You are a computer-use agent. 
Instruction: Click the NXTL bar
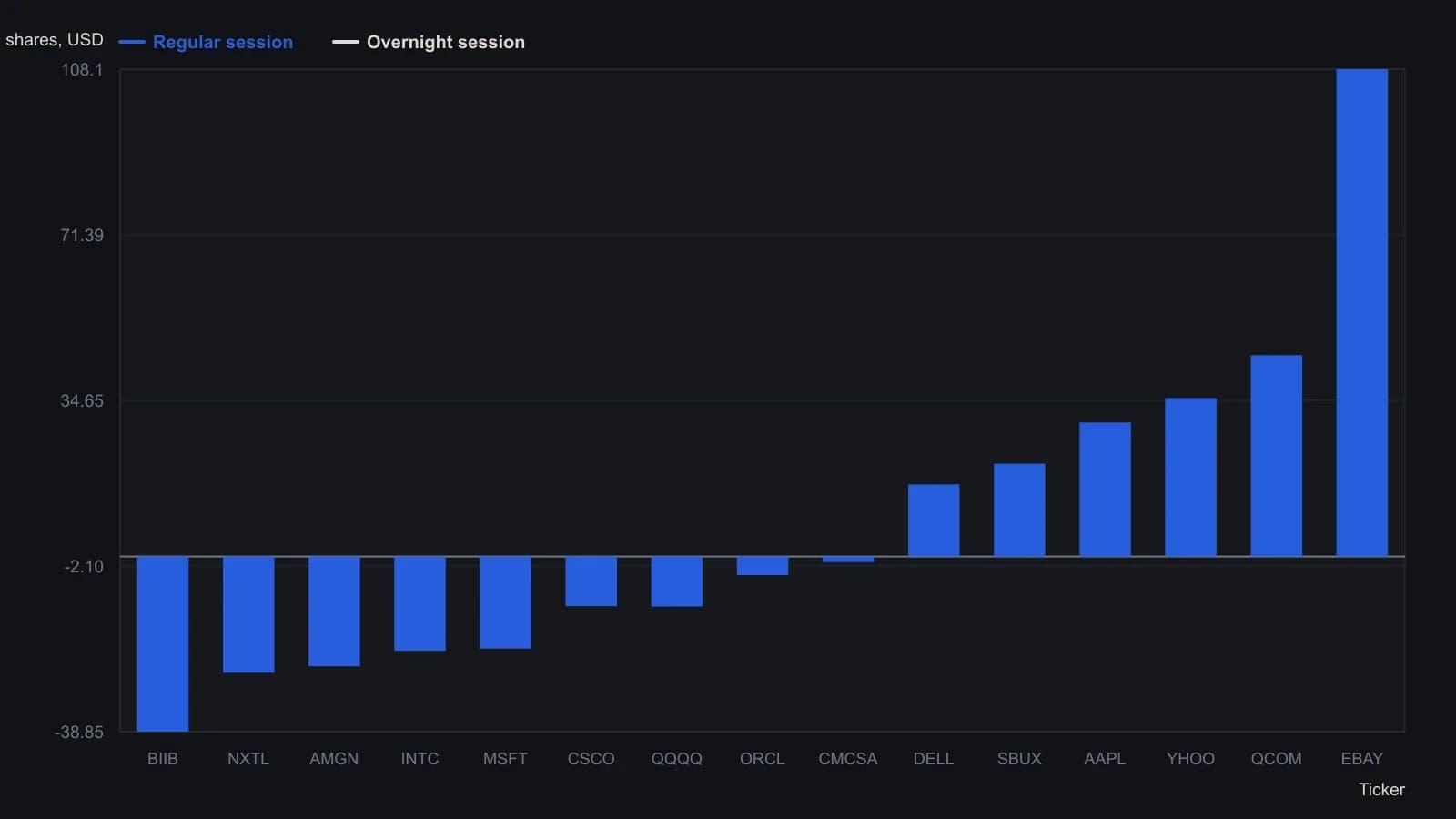[248, 614]
